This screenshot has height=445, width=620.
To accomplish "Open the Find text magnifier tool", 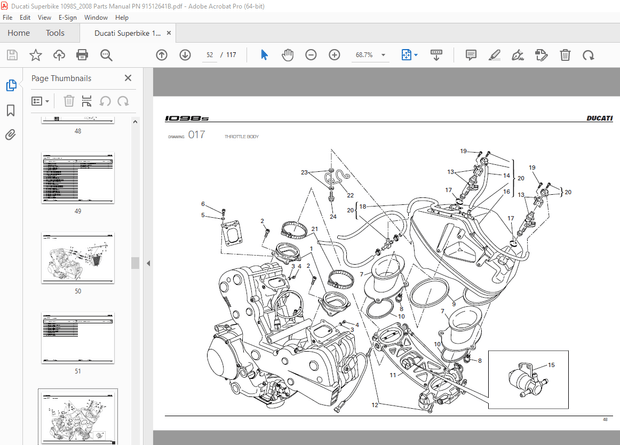I will pyautogui.click(x=106, y=55).
